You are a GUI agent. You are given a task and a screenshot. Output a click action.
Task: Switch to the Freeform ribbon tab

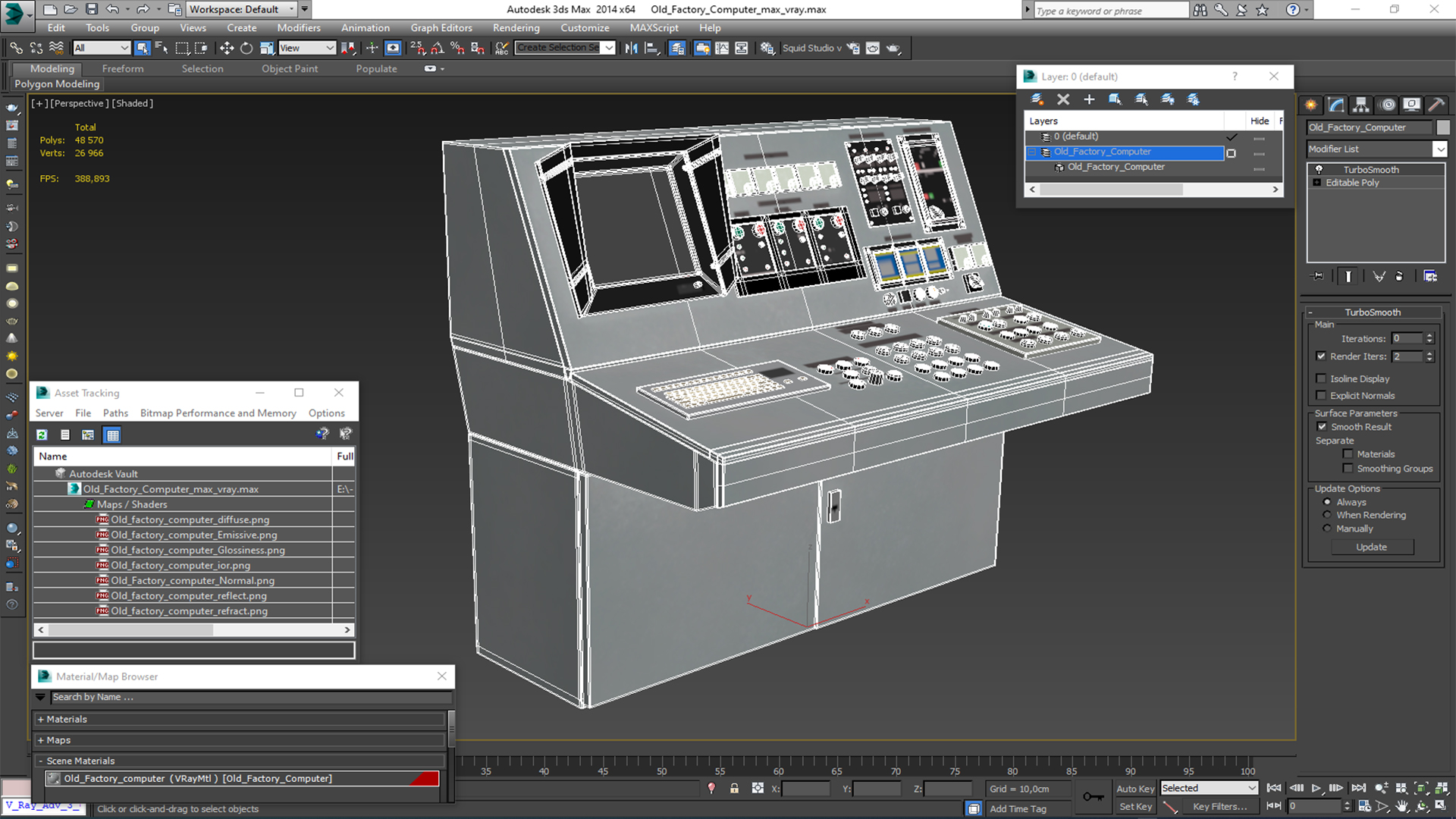pyautogui.click(x=123, y=68)
